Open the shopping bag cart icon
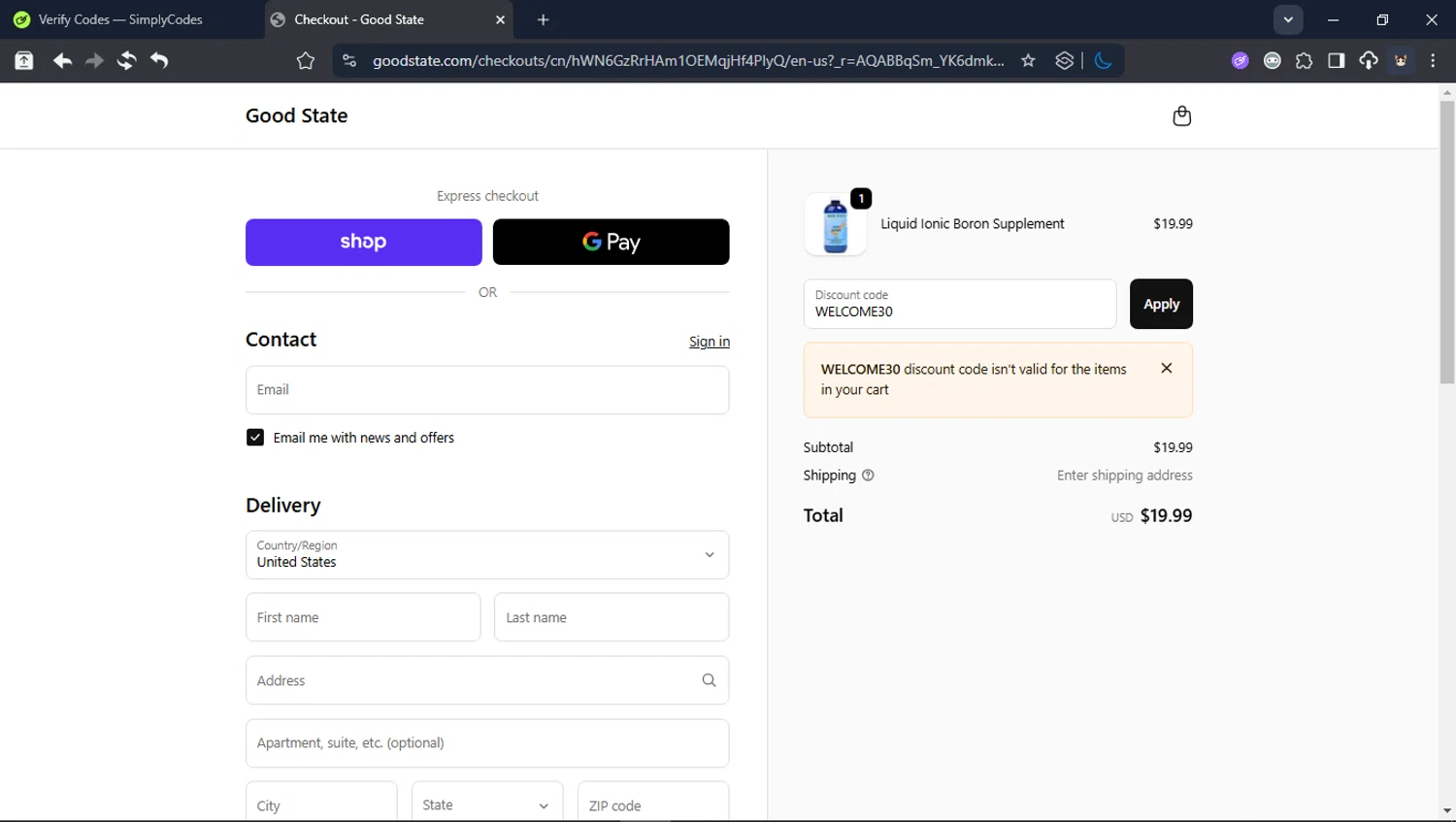The width and height of the screenshot is (1456, 822). tap(1181, 115)
